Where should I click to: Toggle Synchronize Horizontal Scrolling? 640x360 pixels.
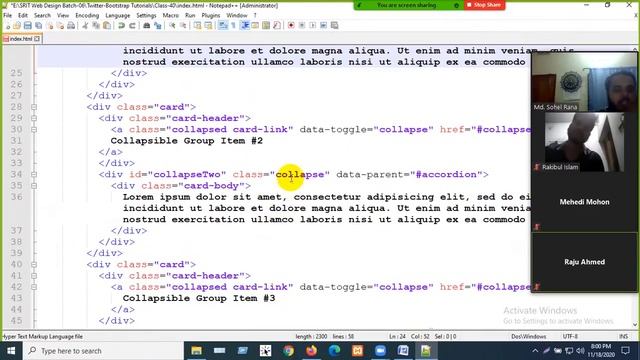click(208, 25)
